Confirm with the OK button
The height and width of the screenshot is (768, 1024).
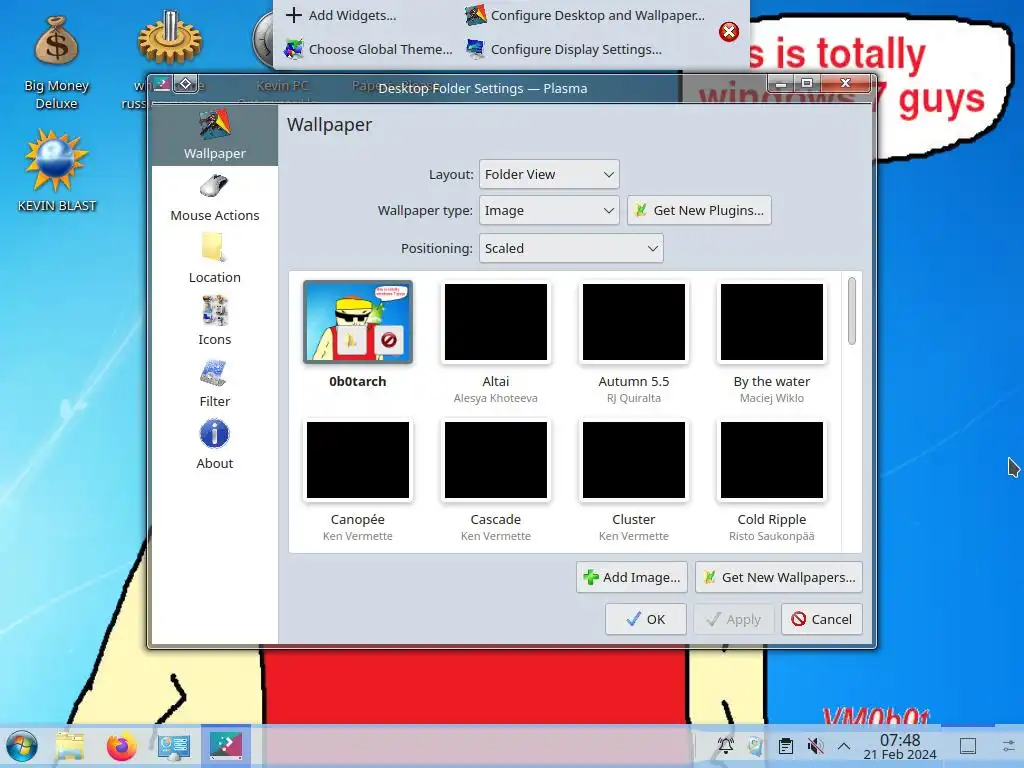click(x=645, y=619)
